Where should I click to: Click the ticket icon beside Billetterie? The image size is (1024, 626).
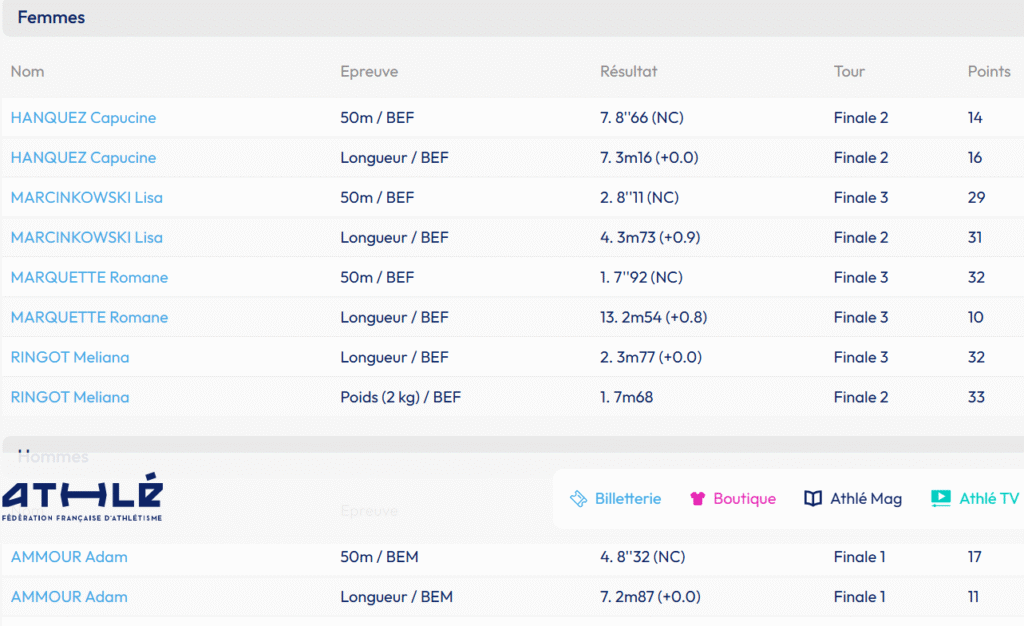pos(577,498)
